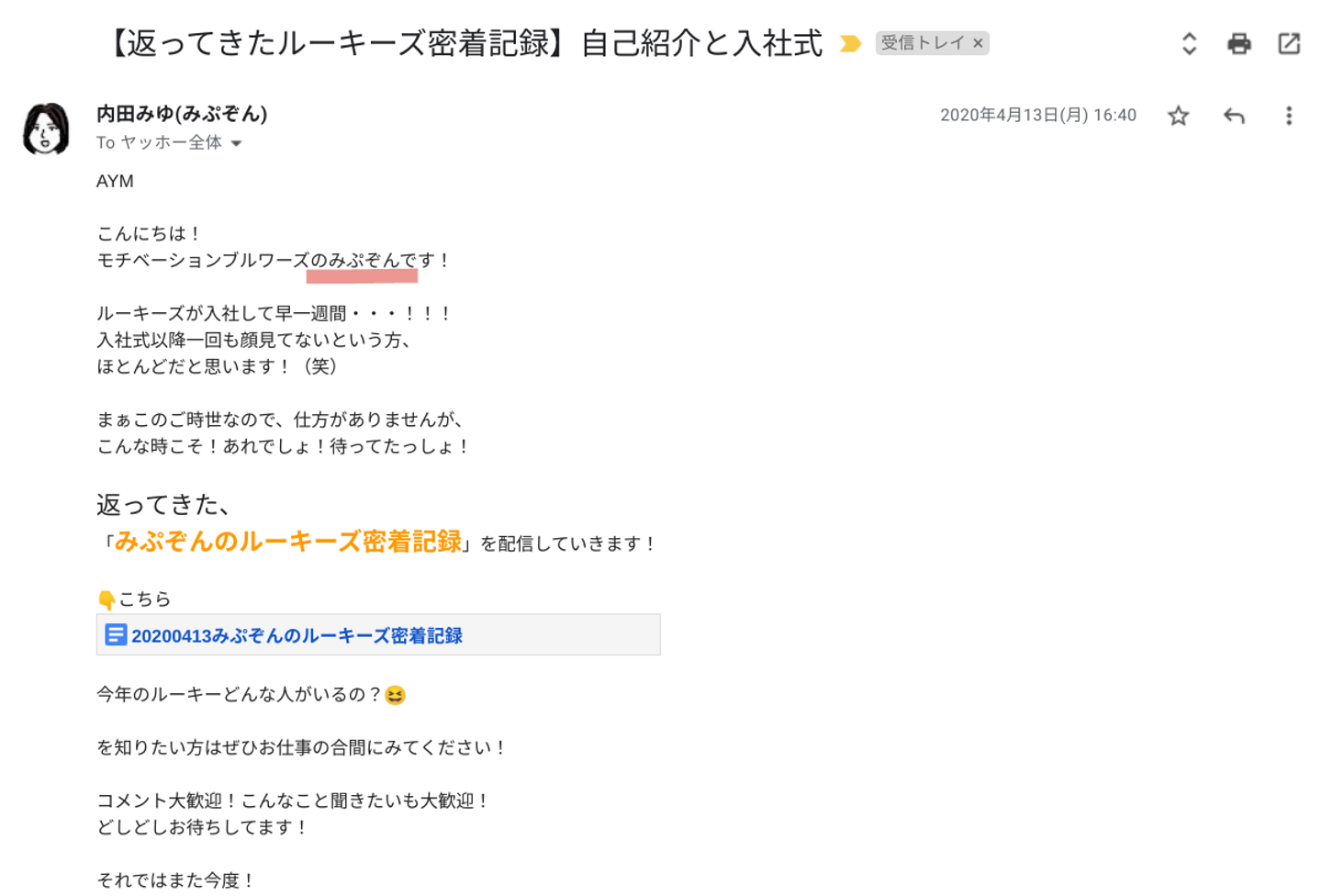Click the laughing face emoji

[396, 695]
